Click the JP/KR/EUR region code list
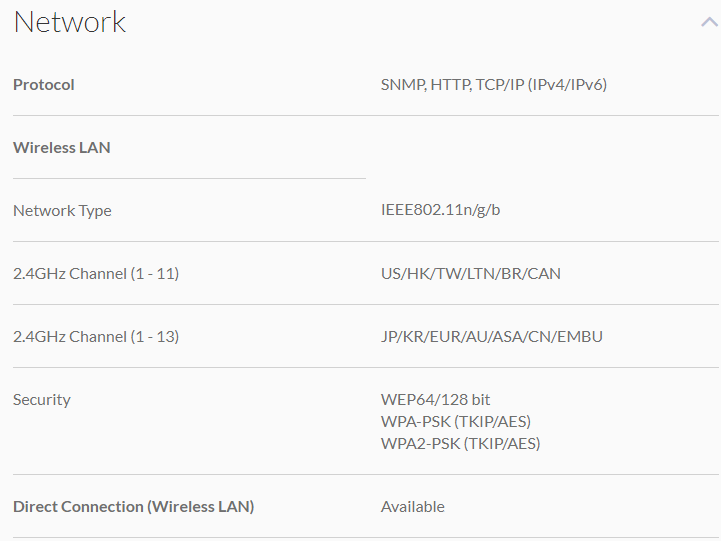The image size is (721, 541). (430, 337)
